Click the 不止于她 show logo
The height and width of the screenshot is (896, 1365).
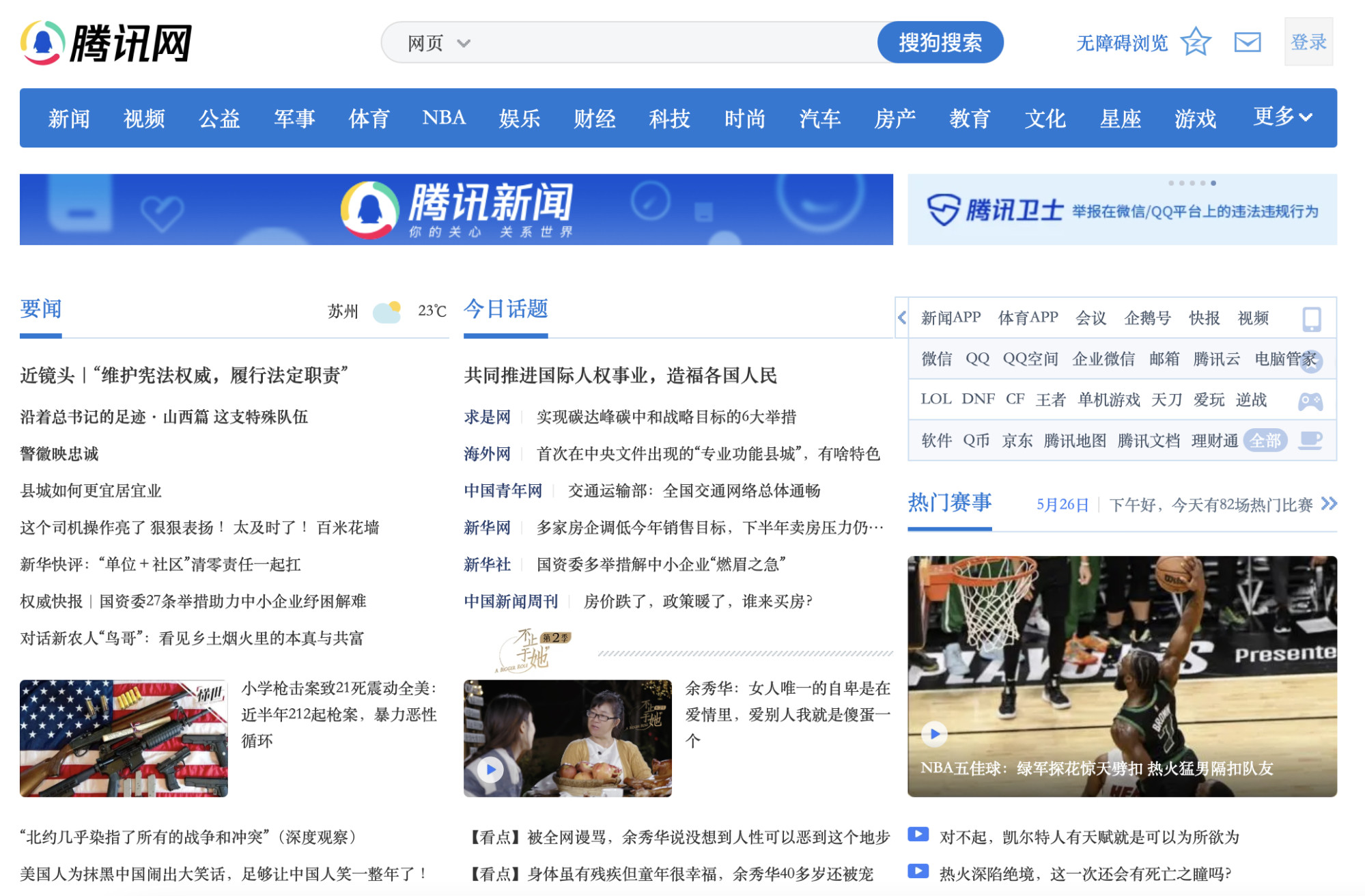(533, 650)
